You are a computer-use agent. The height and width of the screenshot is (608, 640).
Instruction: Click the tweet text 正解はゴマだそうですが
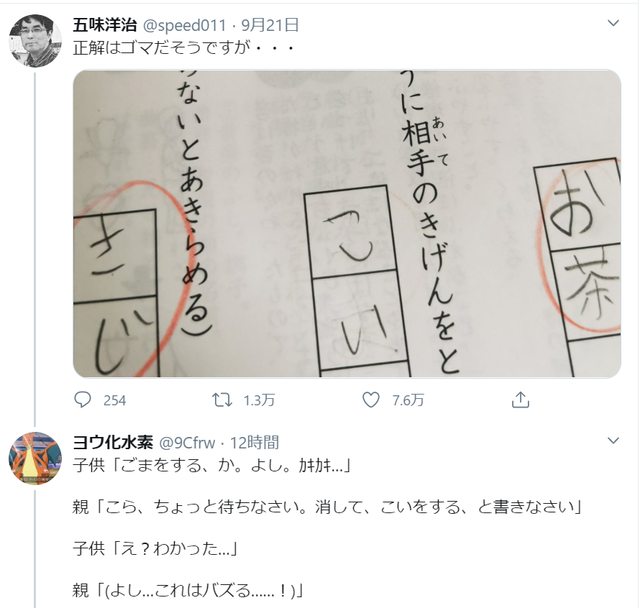click(x=161, y=49)
